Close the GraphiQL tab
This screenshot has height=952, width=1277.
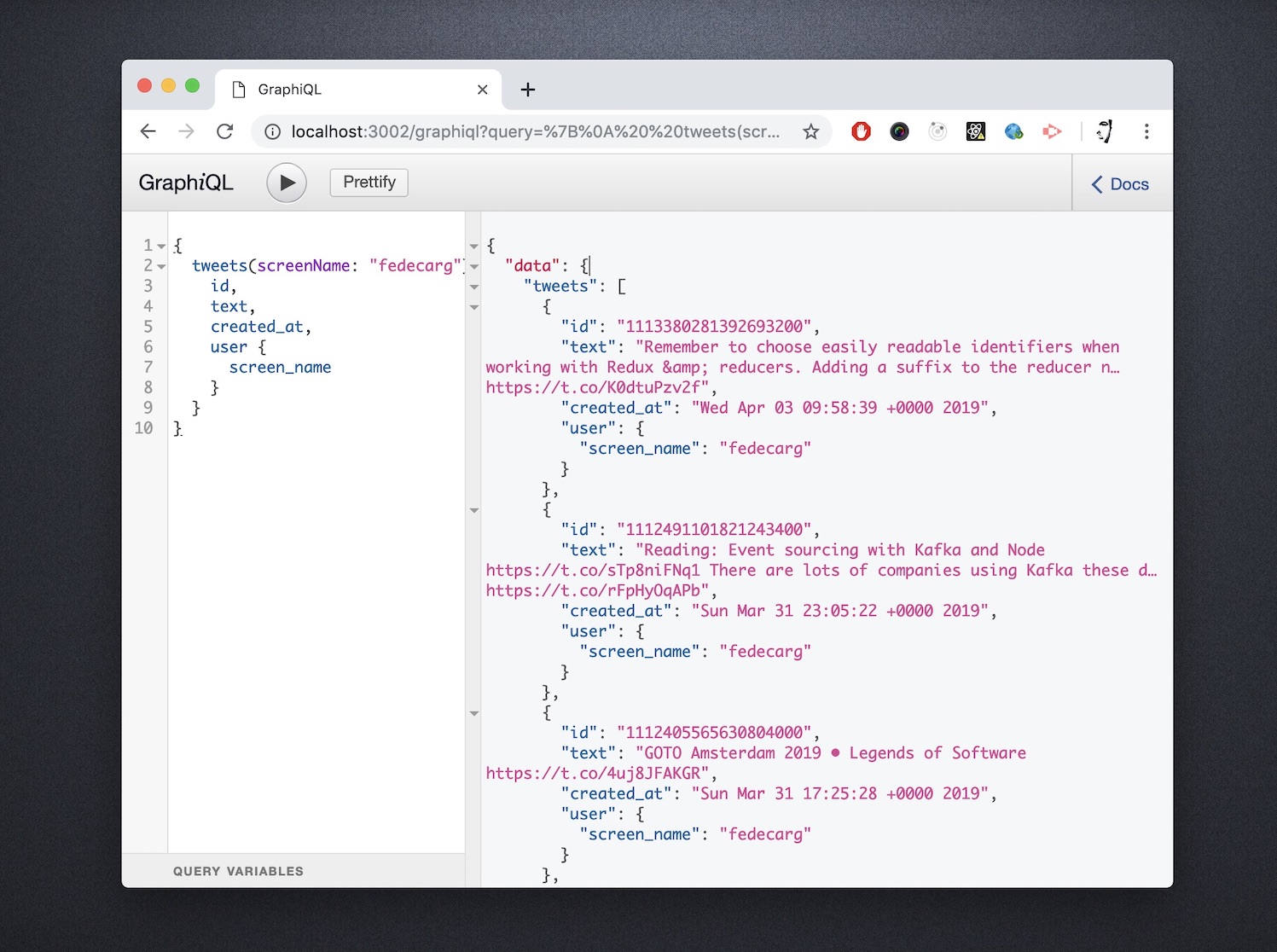483,90
